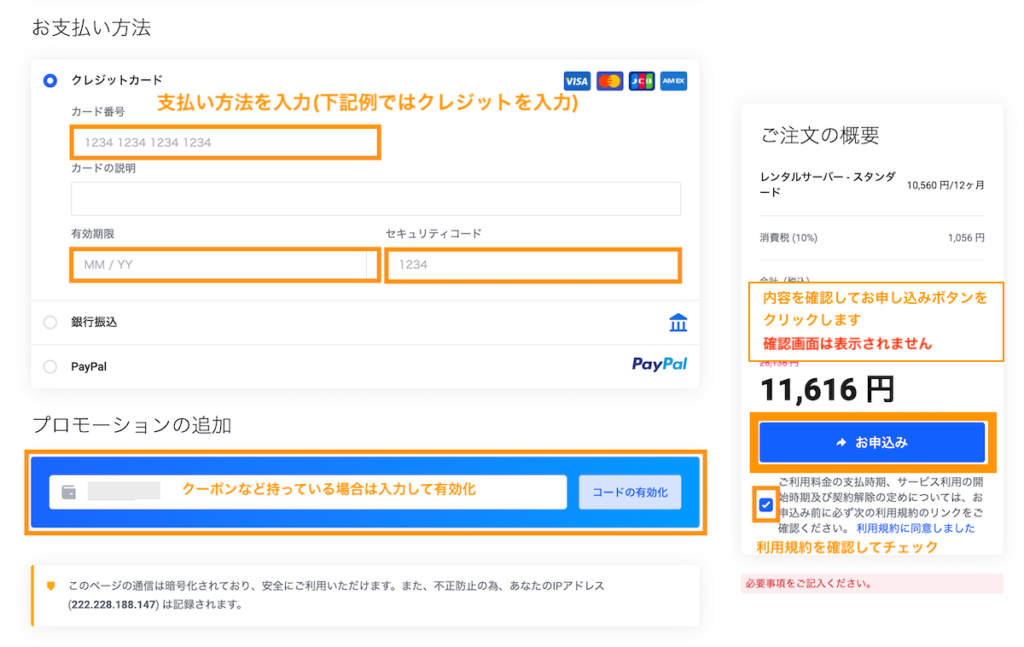
Task: Click the PayPal logo
Action: tap(658, 366)
